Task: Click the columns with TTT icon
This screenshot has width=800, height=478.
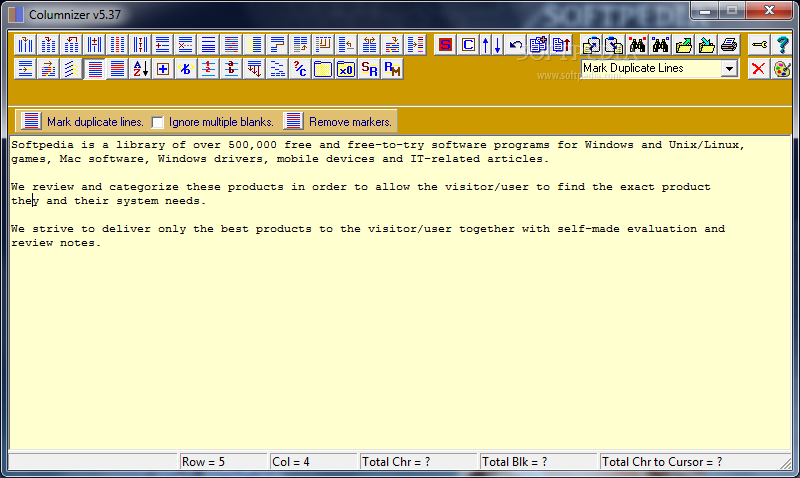Action: (140, 45)
